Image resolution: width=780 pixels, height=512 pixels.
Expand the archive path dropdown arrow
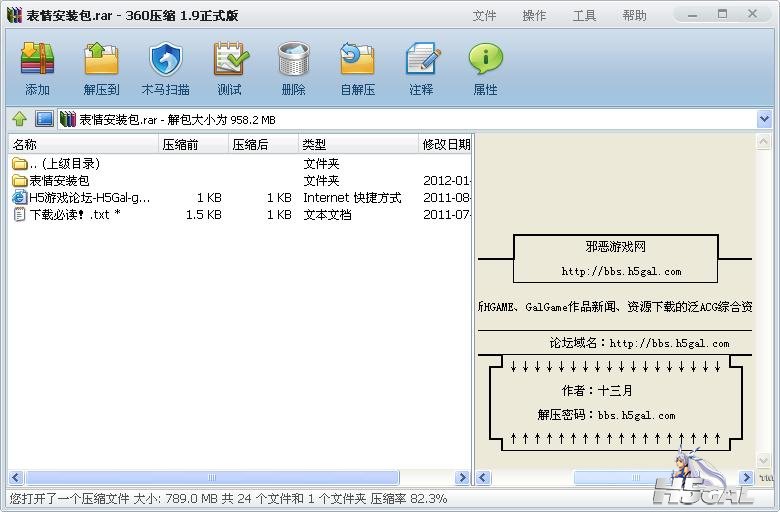(764, 119)
